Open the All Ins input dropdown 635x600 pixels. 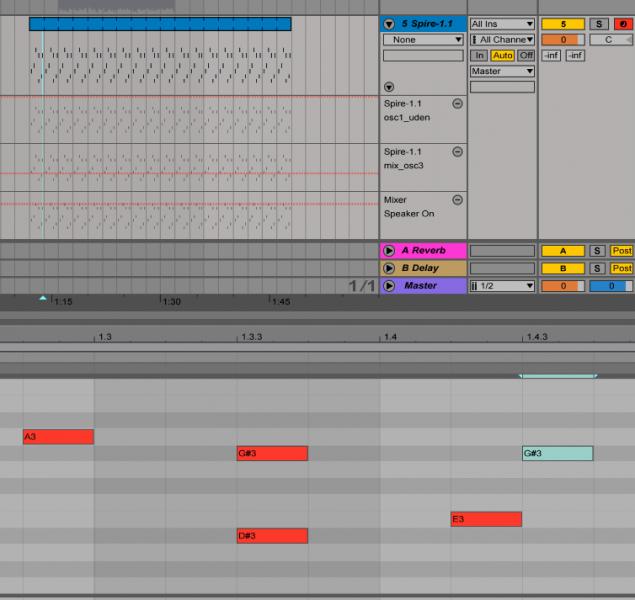coord(502,24)
